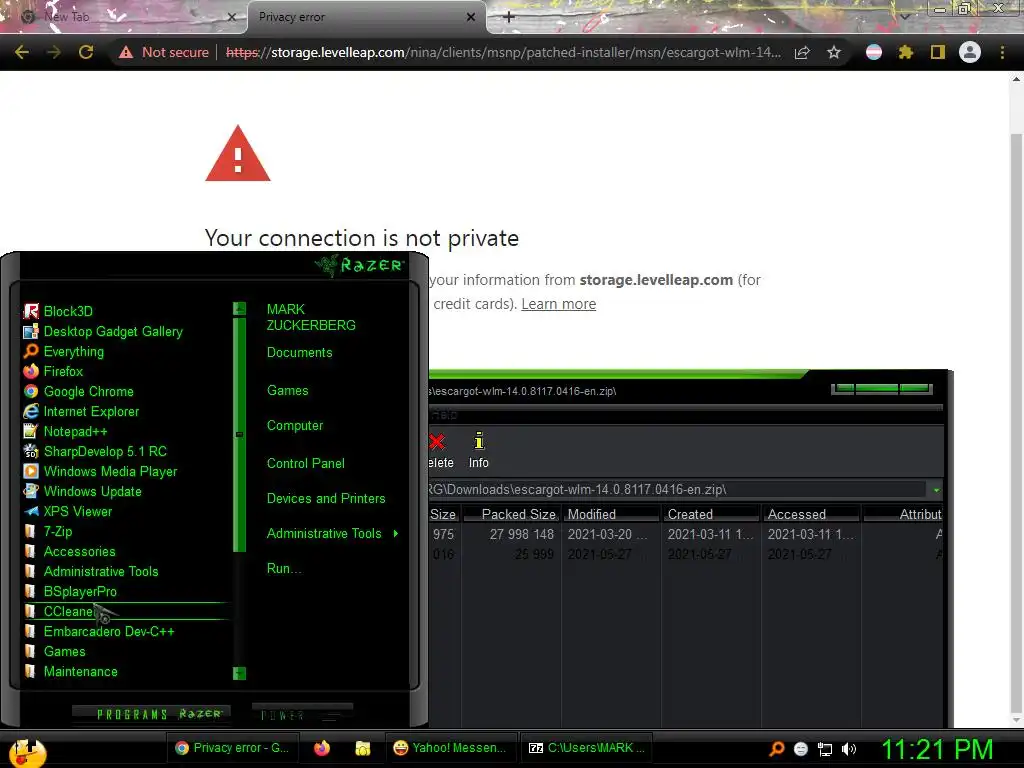Image resolution: width=1024 pixels, height=768 pixels.
Task: Open the 7-Zip C:\Users\MARK taskbar item
Action: coord(586,748)
